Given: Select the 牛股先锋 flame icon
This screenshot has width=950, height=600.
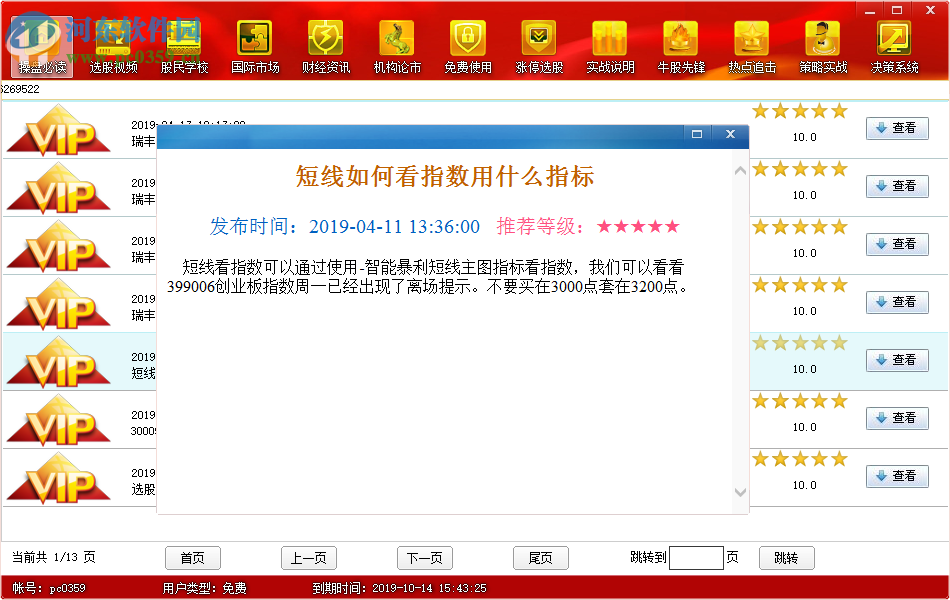Looking at the screenshot, I should tap(682, 42).
